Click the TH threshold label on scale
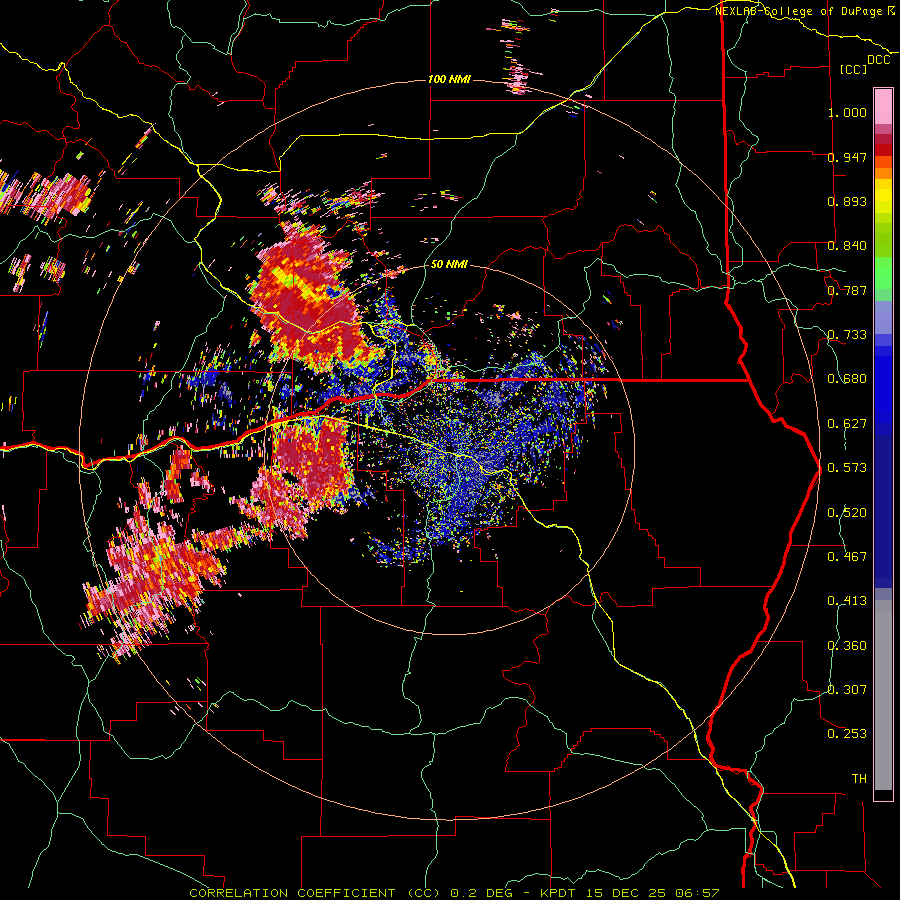This screenshot has width=900, height=900. (x=859, y=778)
